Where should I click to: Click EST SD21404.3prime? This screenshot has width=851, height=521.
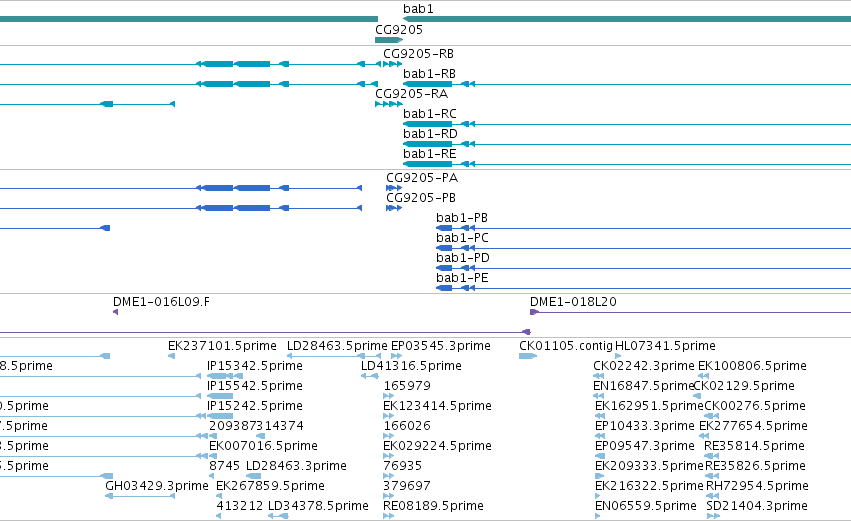tap(757, 506)
